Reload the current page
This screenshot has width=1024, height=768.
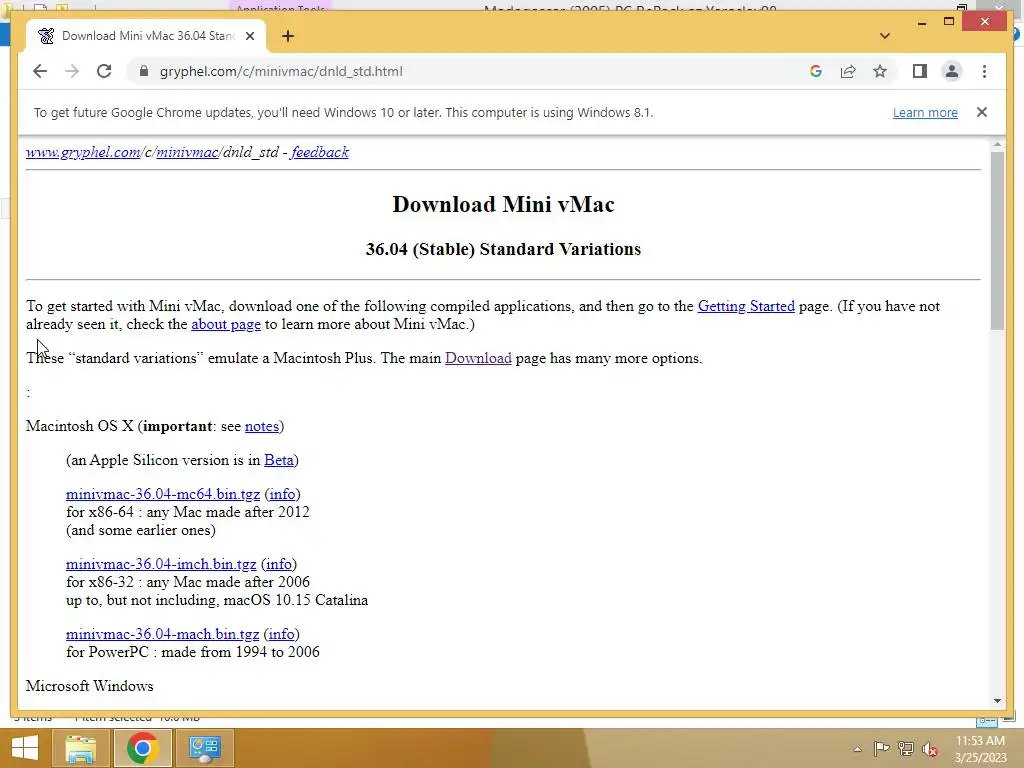104,71
